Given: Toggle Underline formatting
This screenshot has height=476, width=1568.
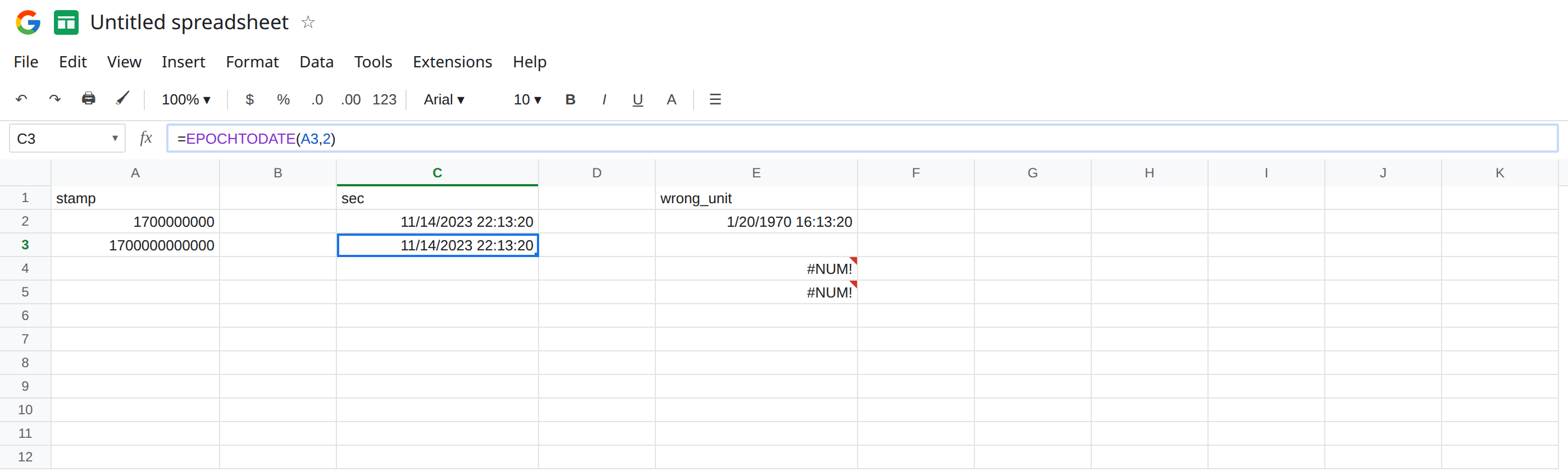Looking at the screenshot, I should pos(637,100).
